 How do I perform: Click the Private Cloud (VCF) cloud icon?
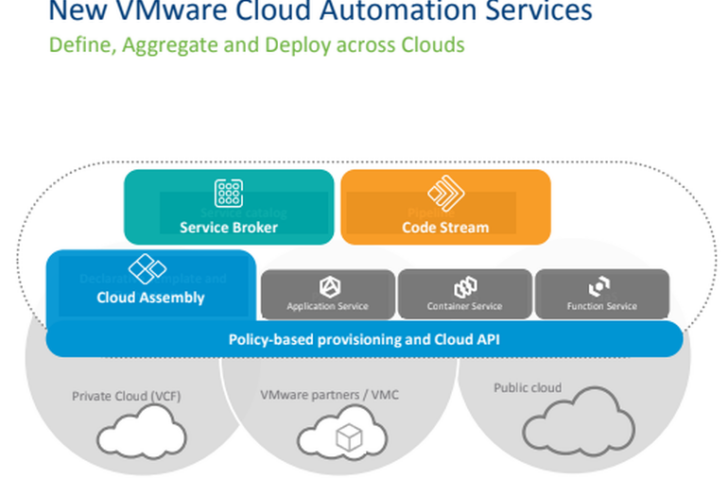click(142, 432)
